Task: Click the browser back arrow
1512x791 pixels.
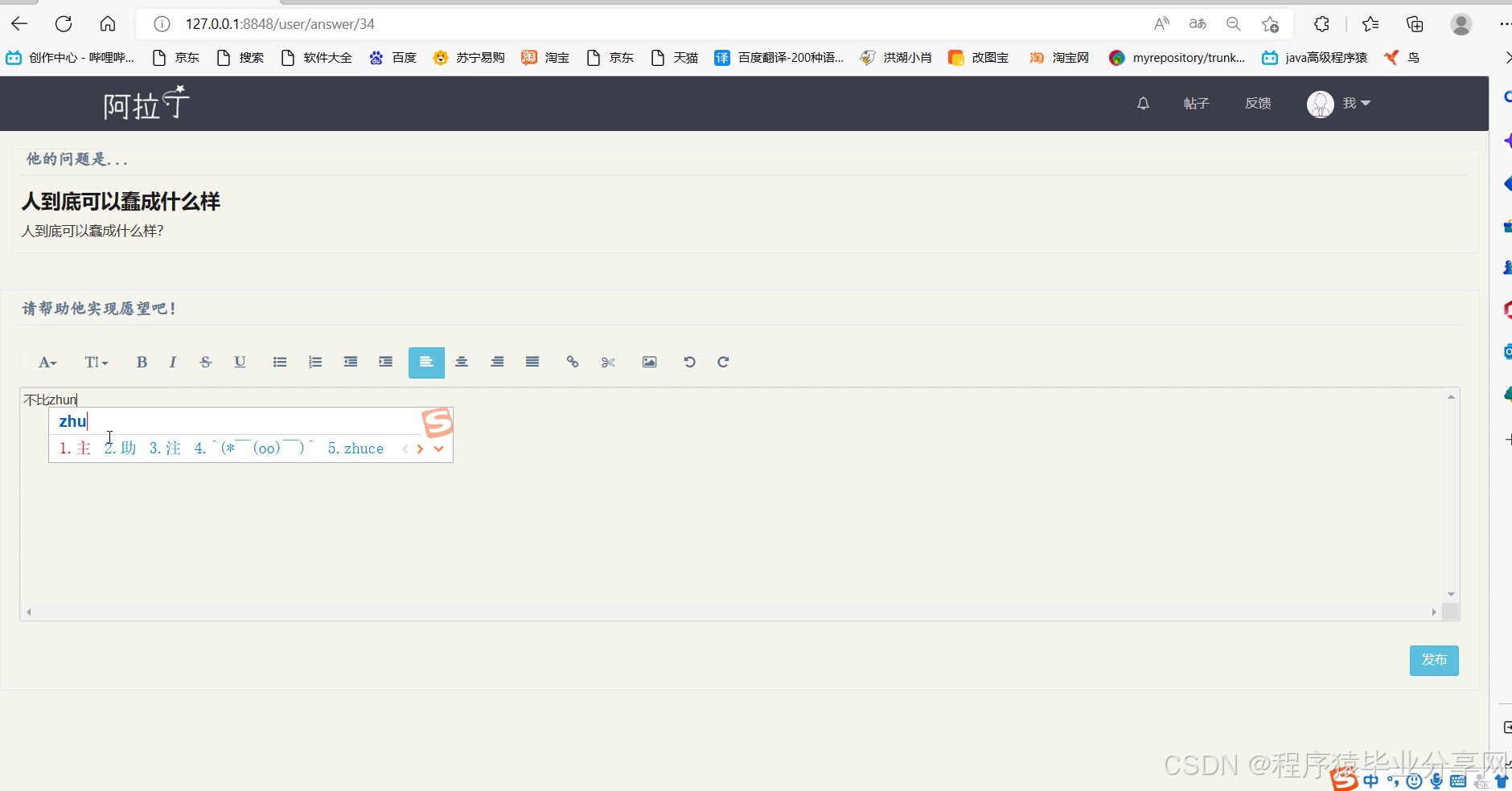Action: click(19, 24)
